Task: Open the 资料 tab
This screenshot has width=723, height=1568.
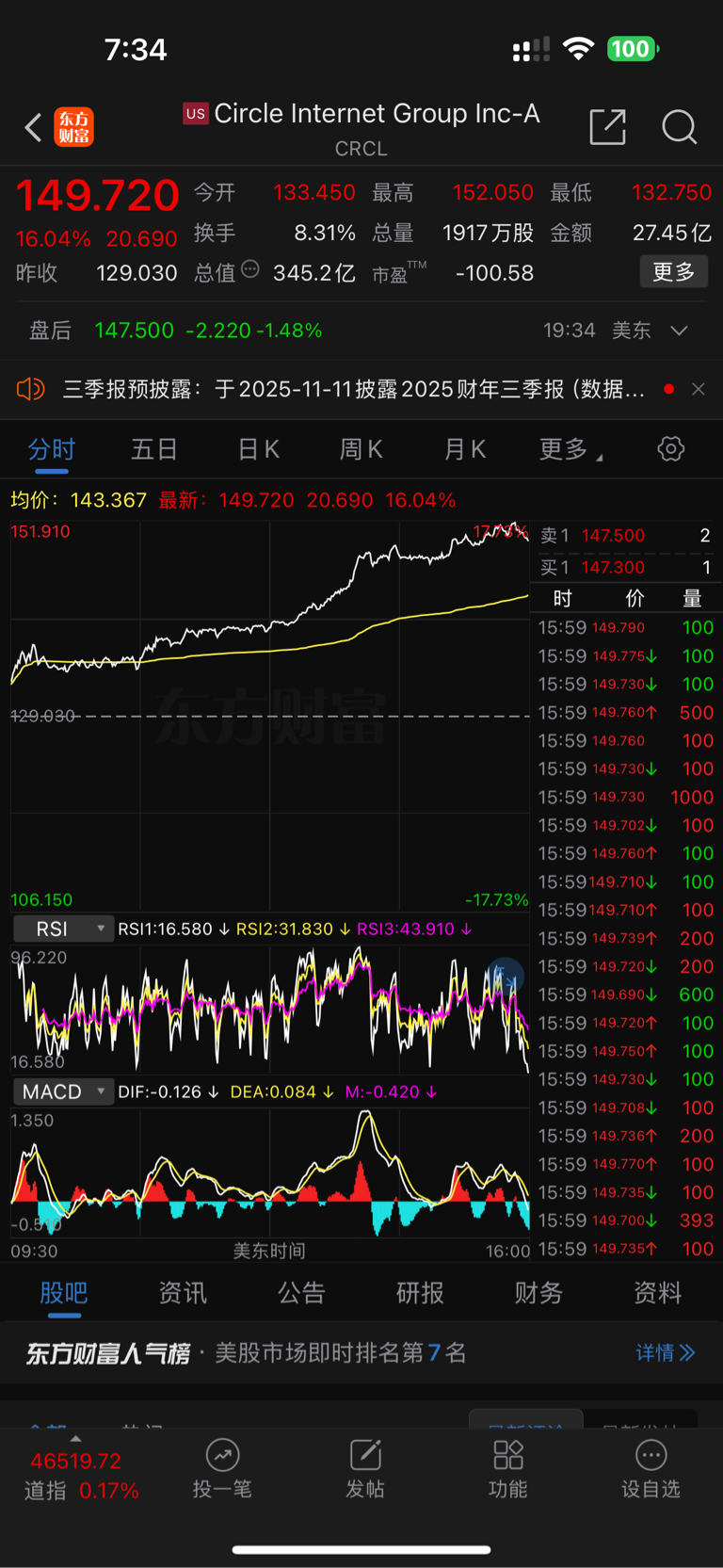Action: [x=657, y=1292]
